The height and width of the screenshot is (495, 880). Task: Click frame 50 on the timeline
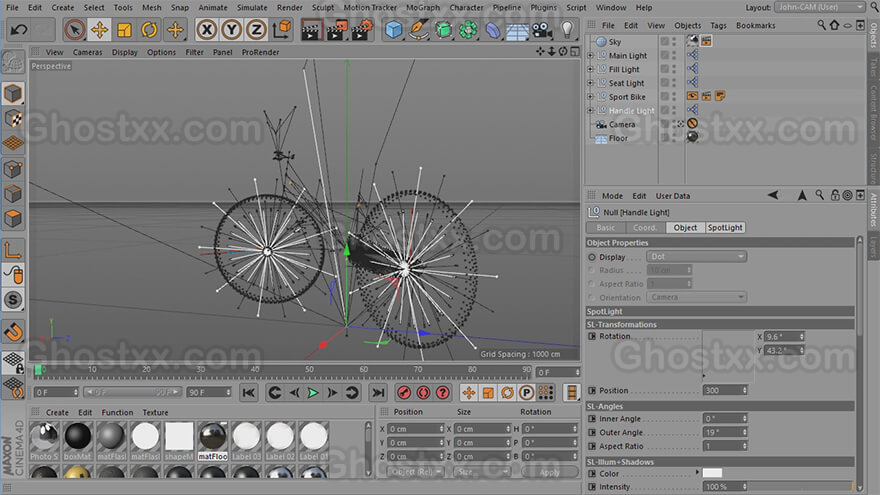click(x=309, y=370)
